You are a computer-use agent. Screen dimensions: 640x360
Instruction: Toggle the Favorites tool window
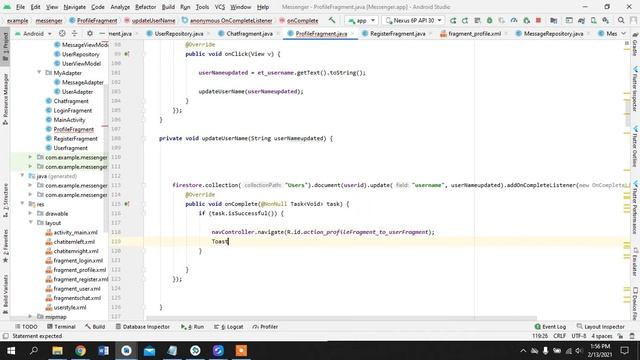point(5,245)
